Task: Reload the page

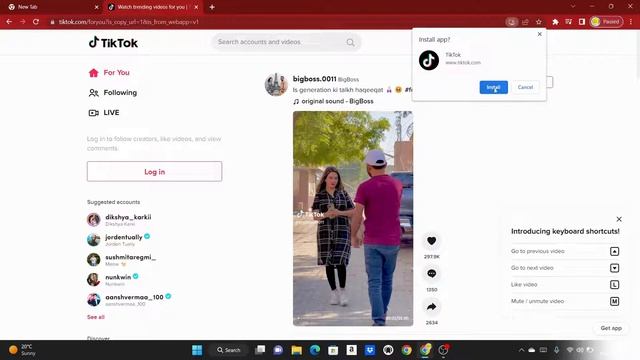Action: [x=36, y=22]
